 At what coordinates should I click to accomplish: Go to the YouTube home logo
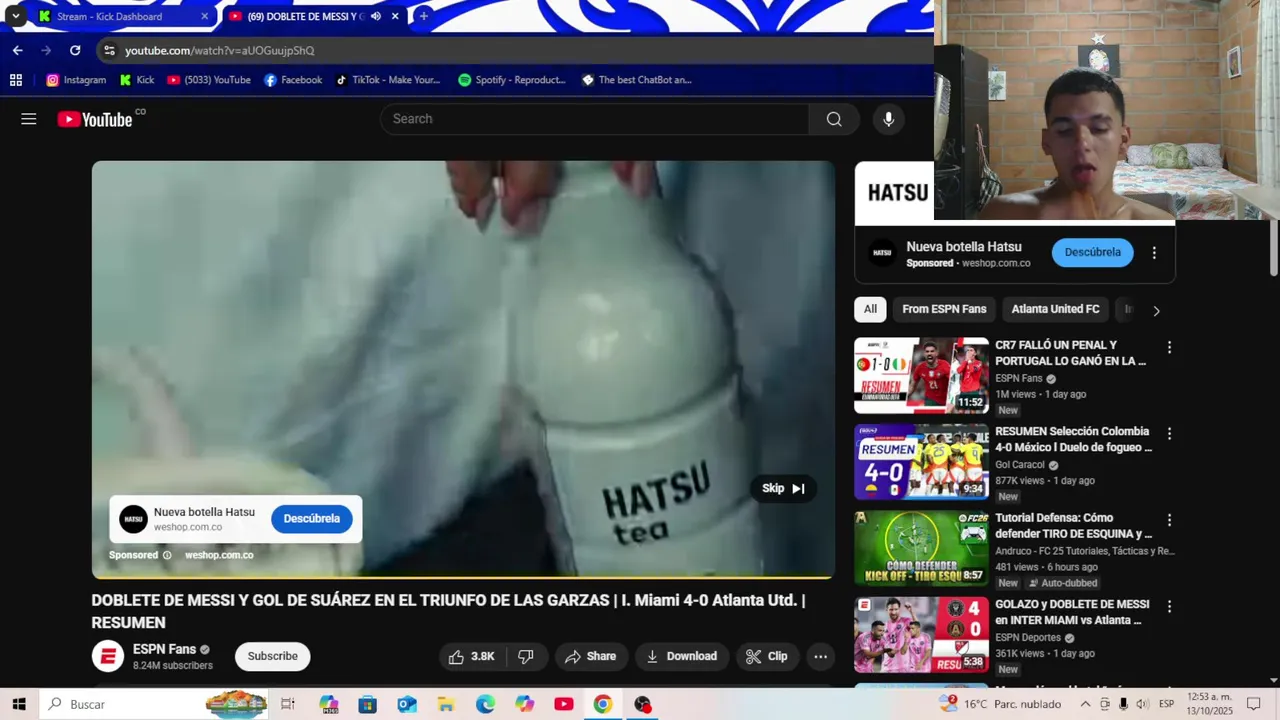tap(95, 119)
